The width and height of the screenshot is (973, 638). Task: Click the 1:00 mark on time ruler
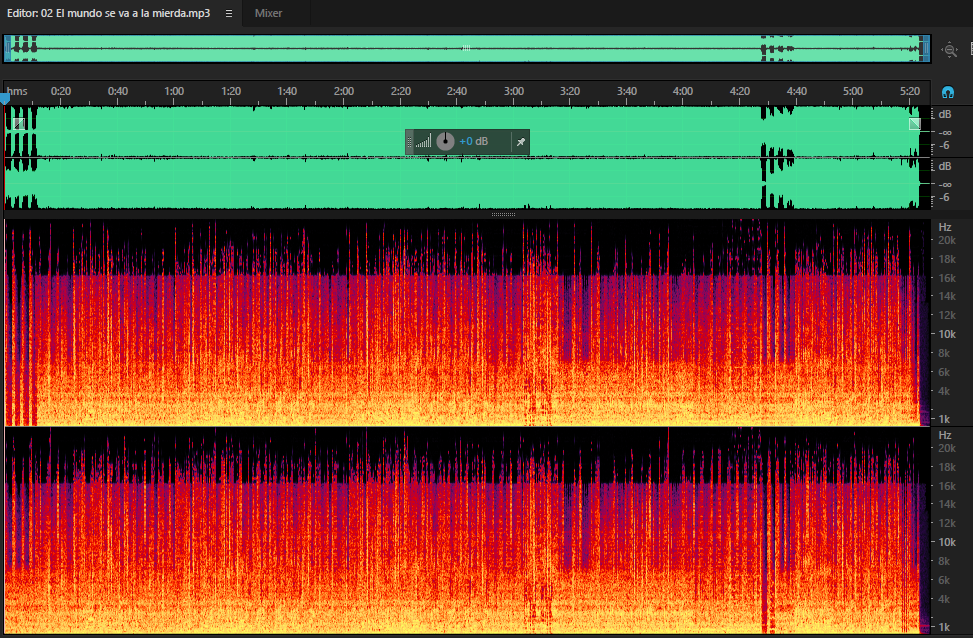click(174, 91)
